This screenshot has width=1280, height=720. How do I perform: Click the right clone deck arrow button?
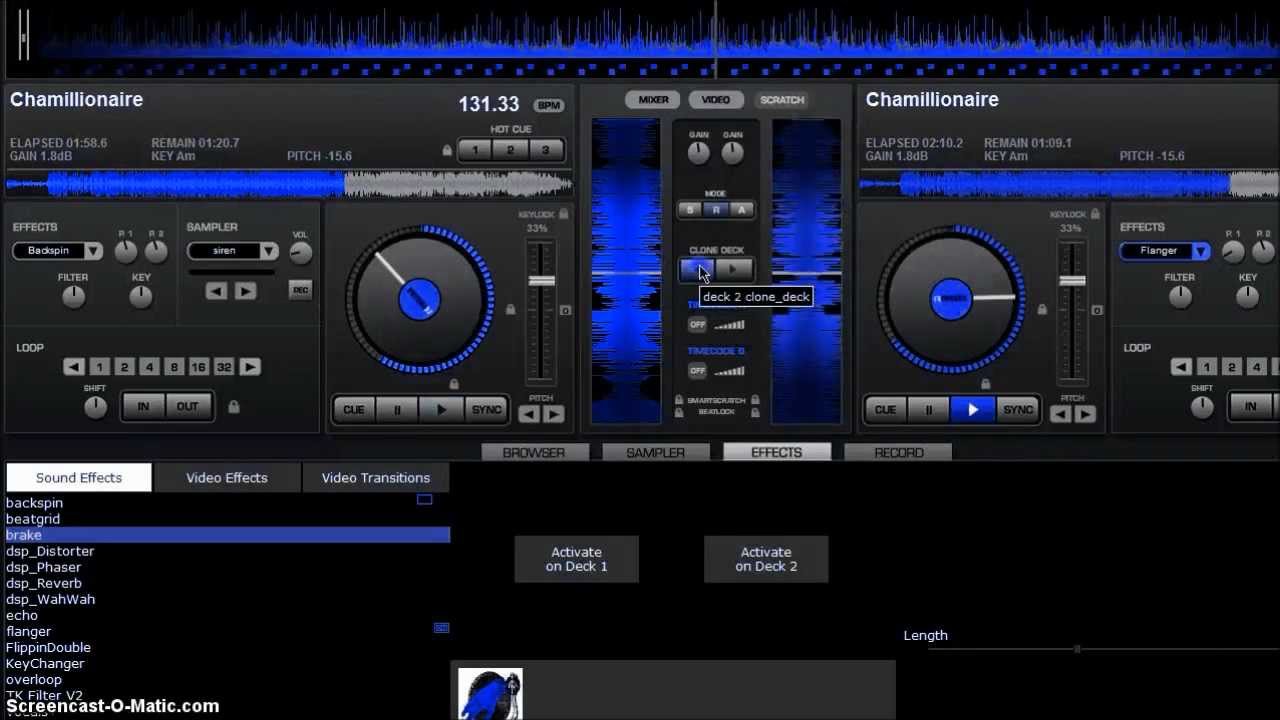(733, 270)
